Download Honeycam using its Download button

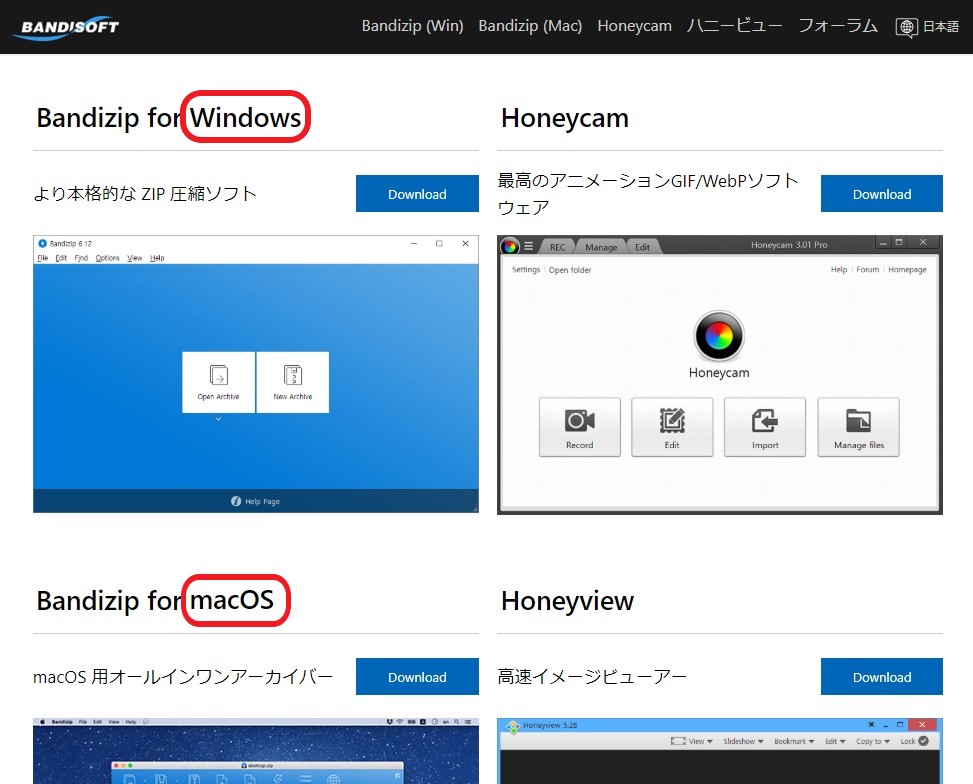(881, 194)
